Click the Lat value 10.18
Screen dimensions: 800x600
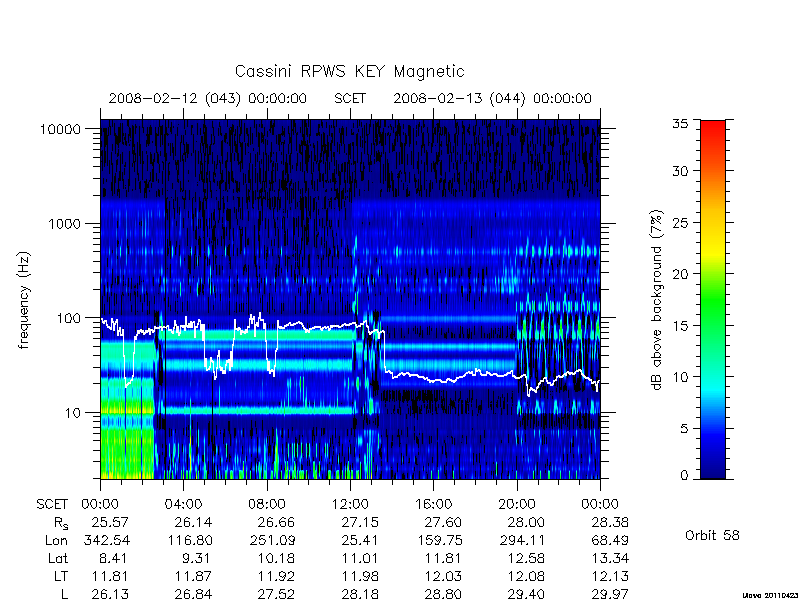[277, 558]
